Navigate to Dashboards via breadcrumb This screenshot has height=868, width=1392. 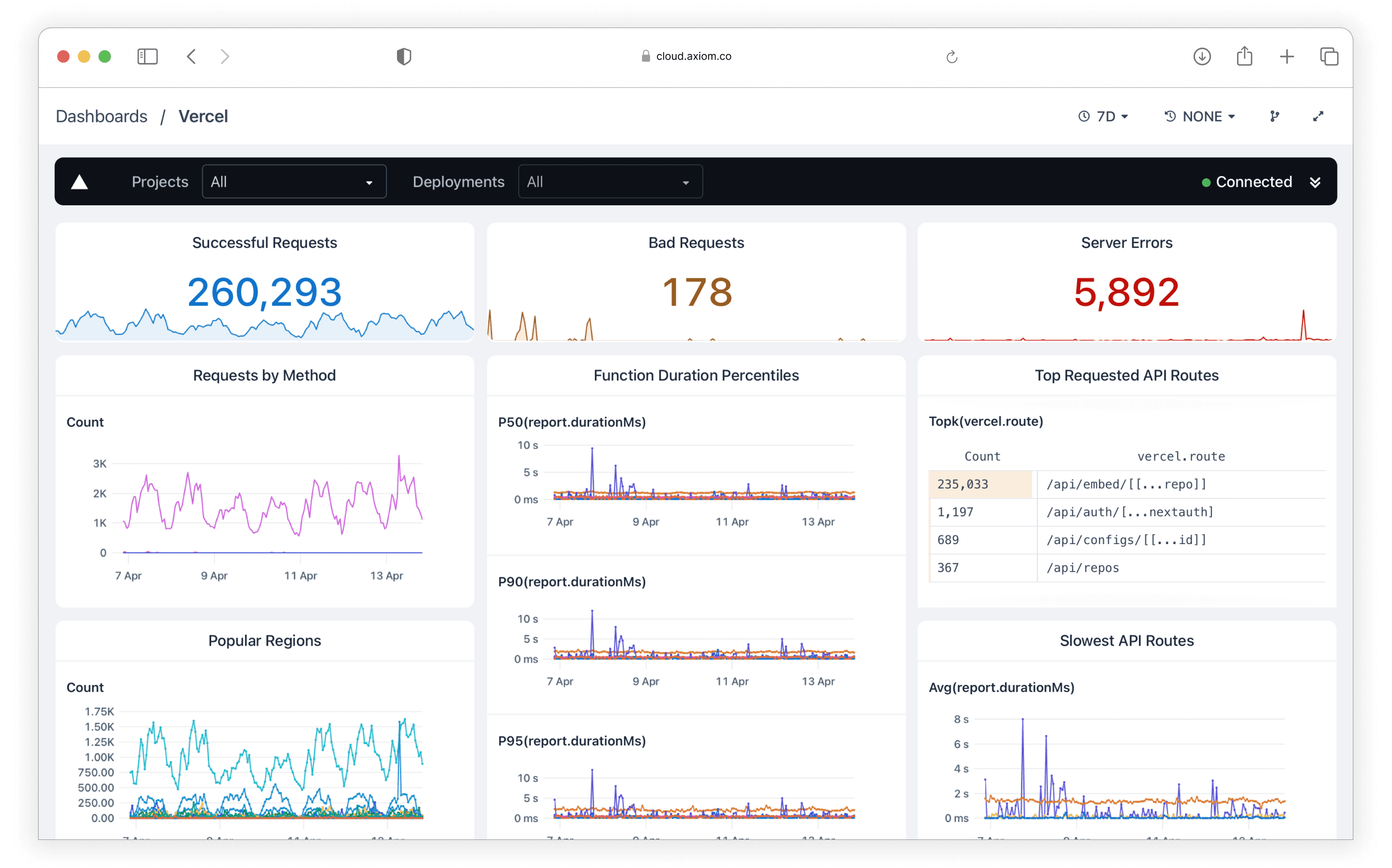coord(101,116)
